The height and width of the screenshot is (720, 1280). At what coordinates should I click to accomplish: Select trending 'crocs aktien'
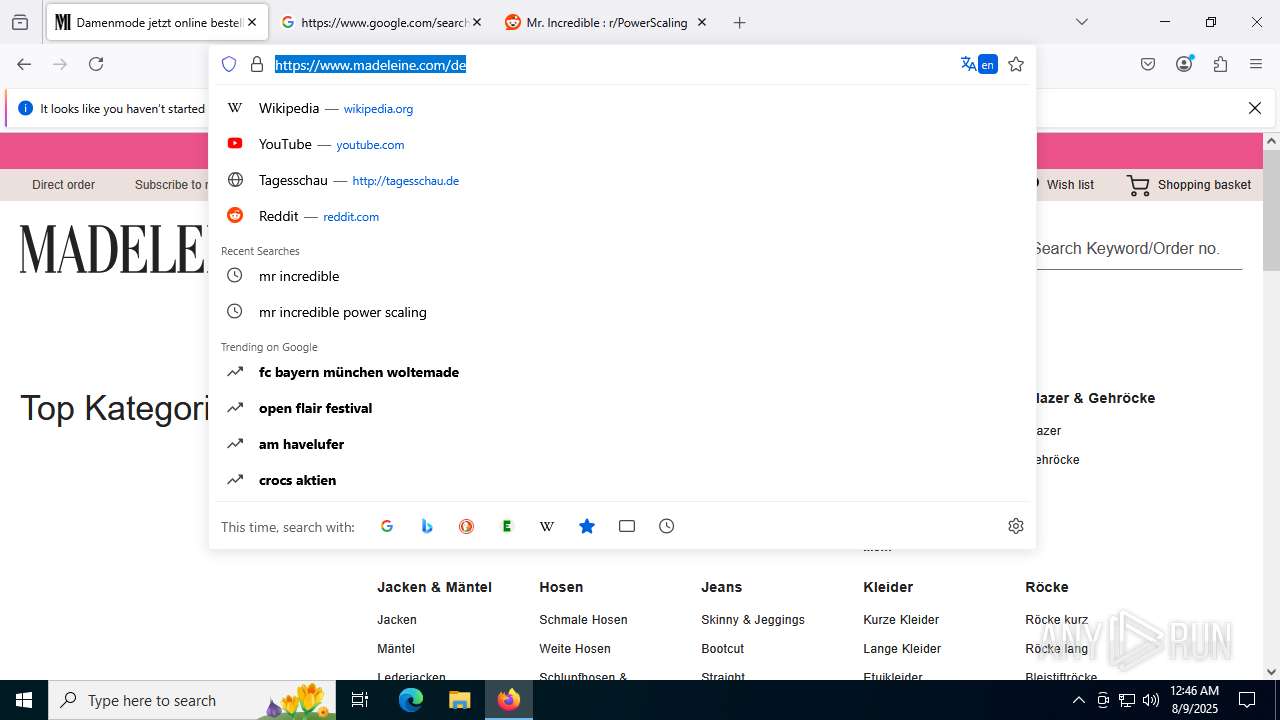[x=622, y=480]
